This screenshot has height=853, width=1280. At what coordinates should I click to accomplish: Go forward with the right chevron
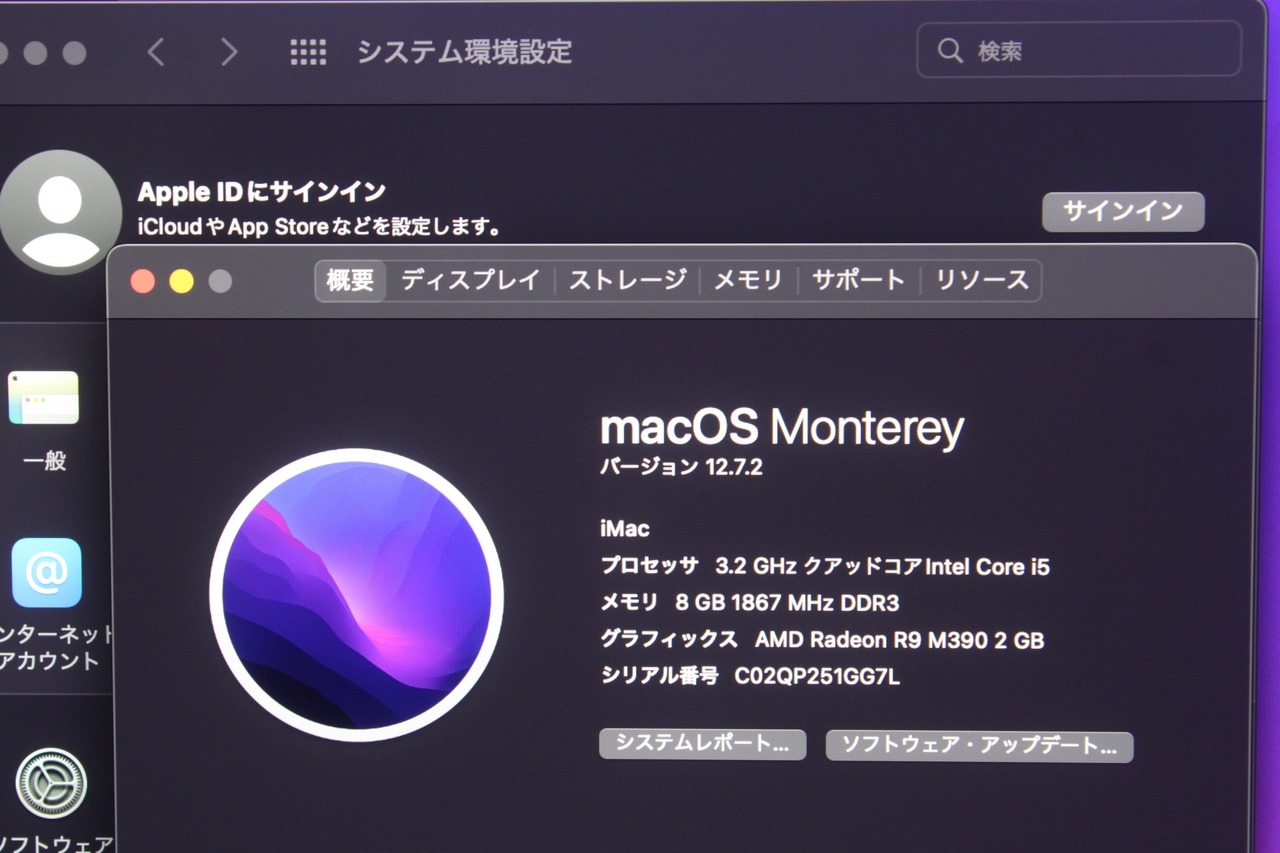(229, 52)
